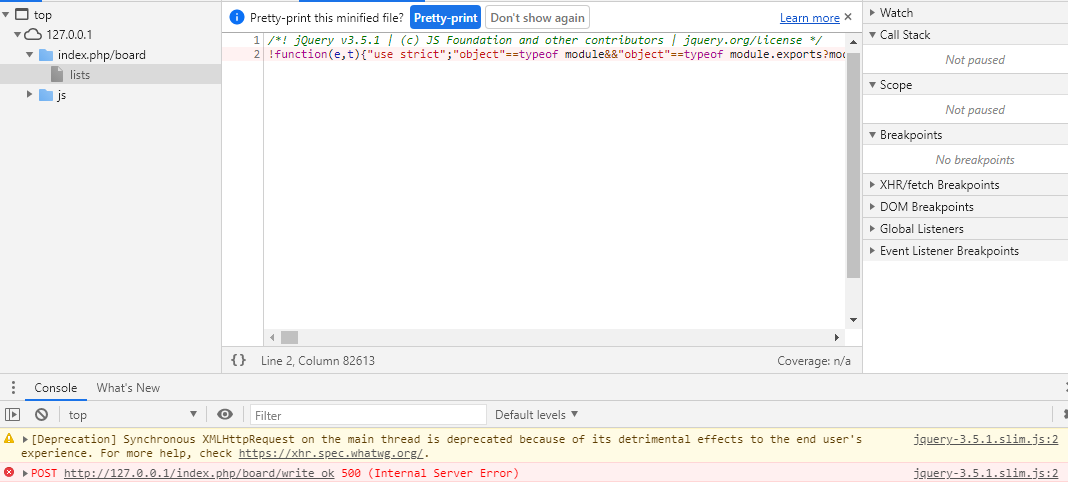Click the pretty-print curly braces icon
Image resolution: width=1068 pixels, height=485 pixels.
pos(238,361)
